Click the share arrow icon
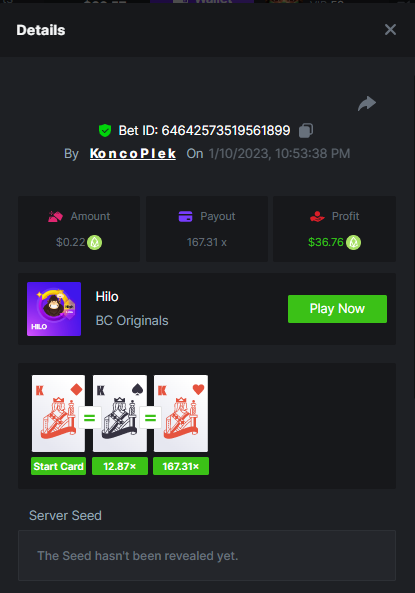 pyautogui.click(x=367, y=104)
